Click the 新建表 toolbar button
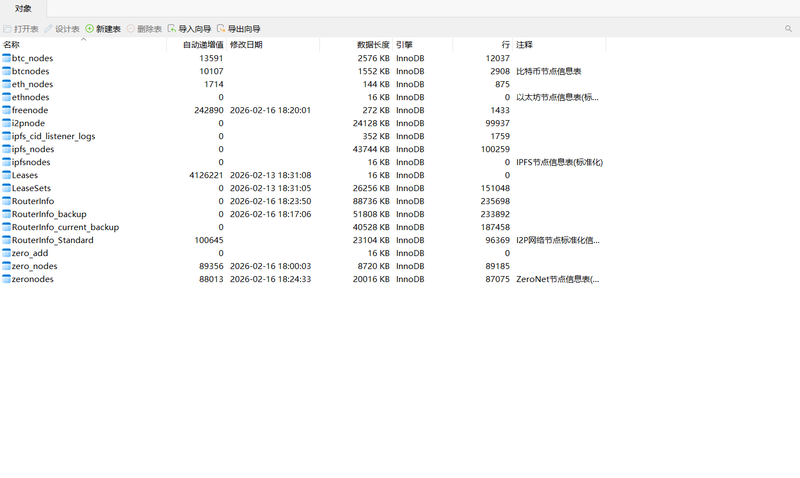Viewport: 800px width, 478px height. pyautogui.click(x=103, y=29)
